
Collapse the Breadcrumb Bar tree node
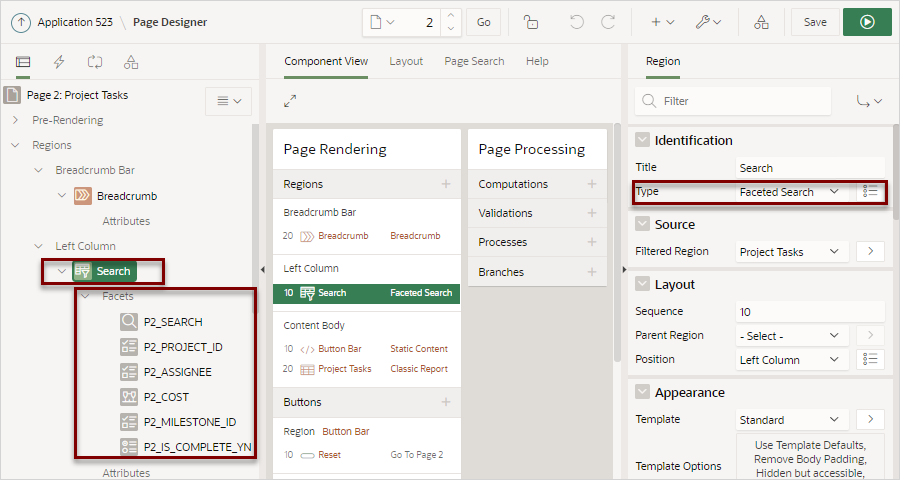click(x=38, y=170)
